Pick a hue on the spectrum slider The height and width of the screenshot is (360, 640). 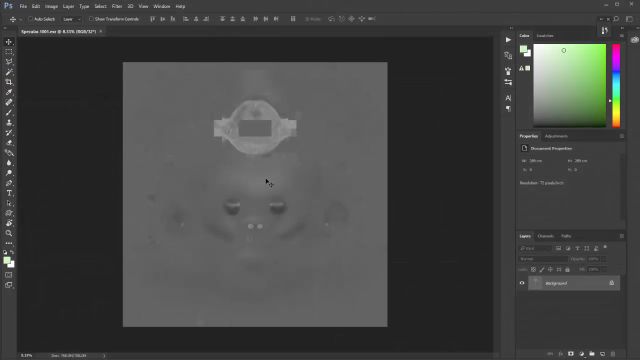pyautogui.click(x=616, y=86)
